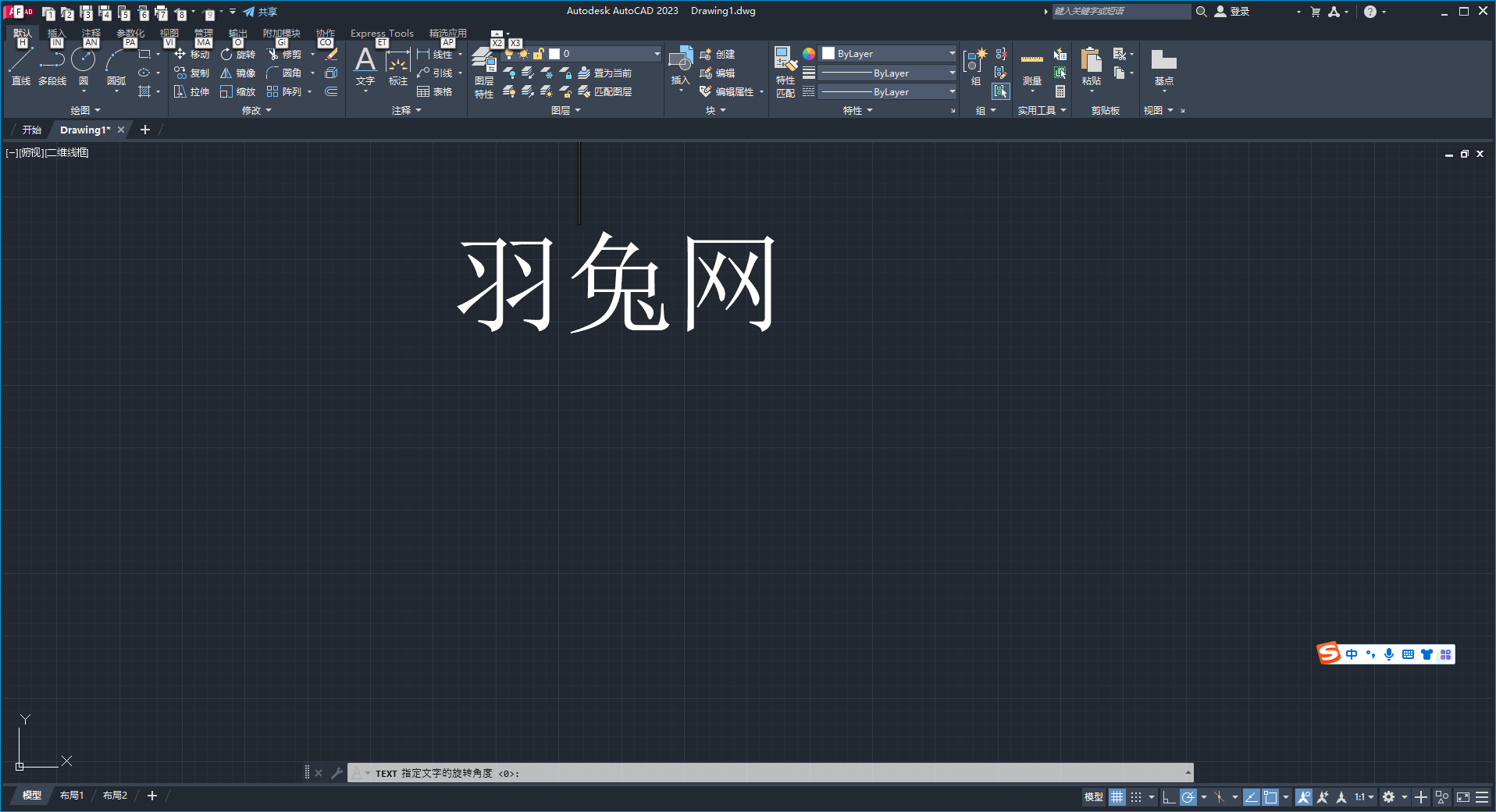The width and height of the screenshot is (1496, 812).
Task: Click the 测量 (Measure) ruler icon
Action: [x=1031, y=67]
